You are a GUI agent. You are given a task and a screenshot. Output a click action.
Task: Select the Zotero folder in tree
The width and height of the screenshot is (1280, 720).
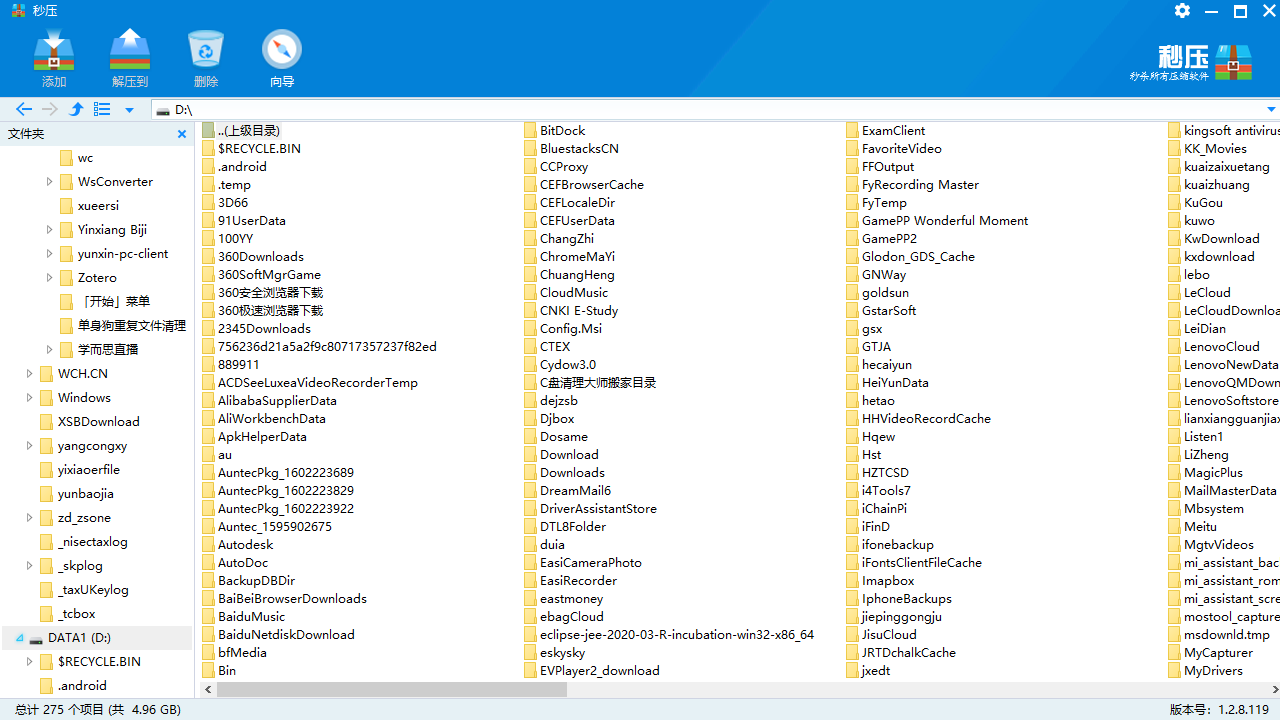[97, 278]
